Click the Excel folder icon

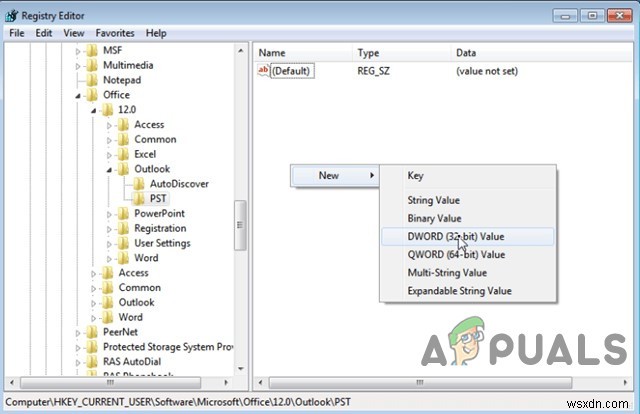[x=123, y=154]
